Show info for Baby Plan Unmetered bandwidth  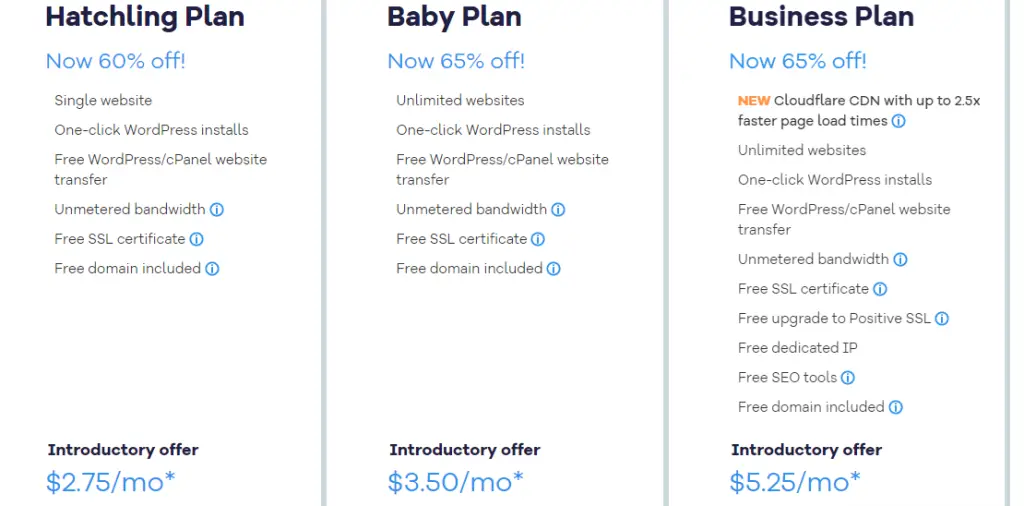point(558,210)
